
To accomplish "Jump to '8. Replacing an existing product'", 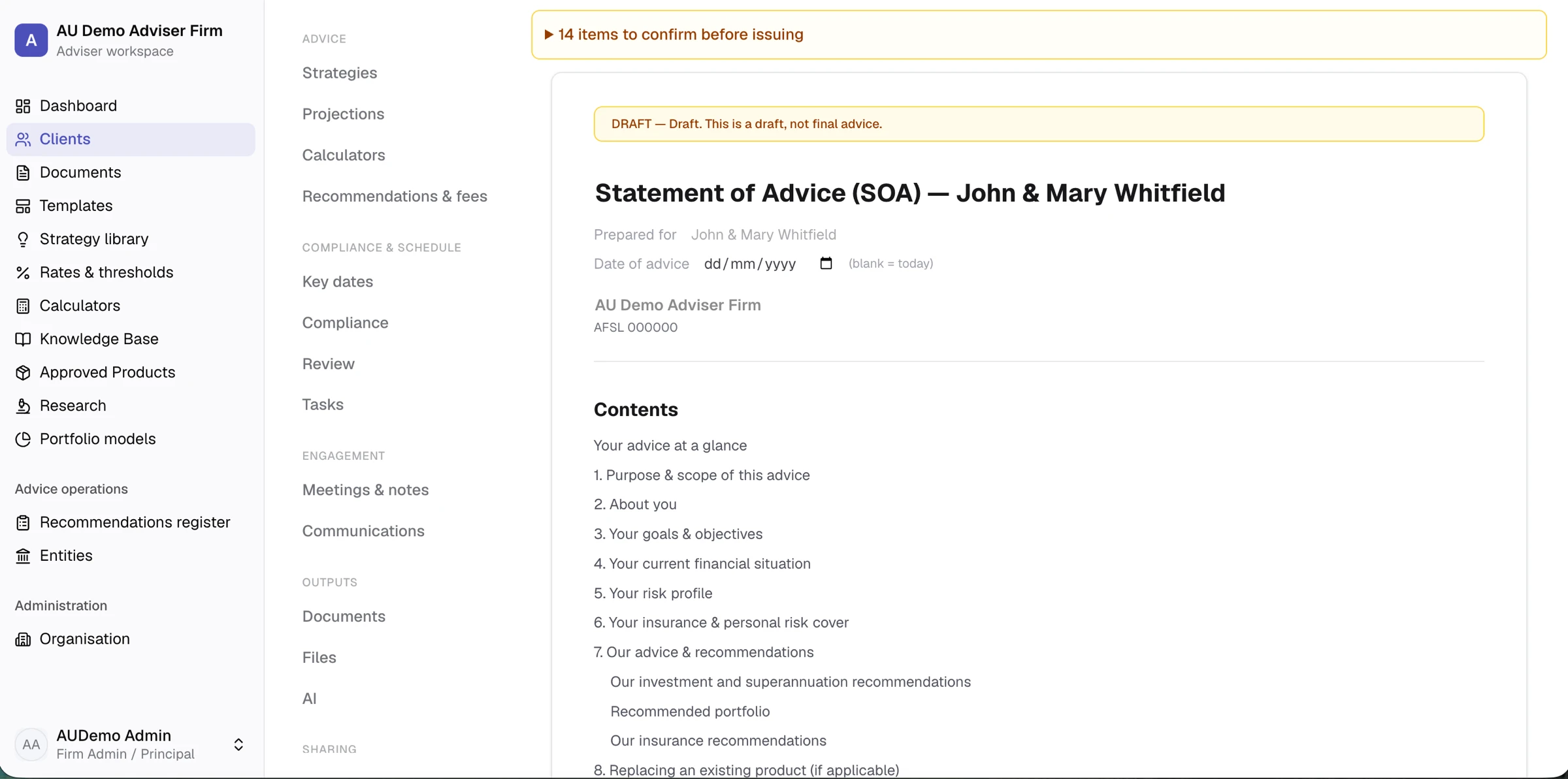I will tap(746, 770).
